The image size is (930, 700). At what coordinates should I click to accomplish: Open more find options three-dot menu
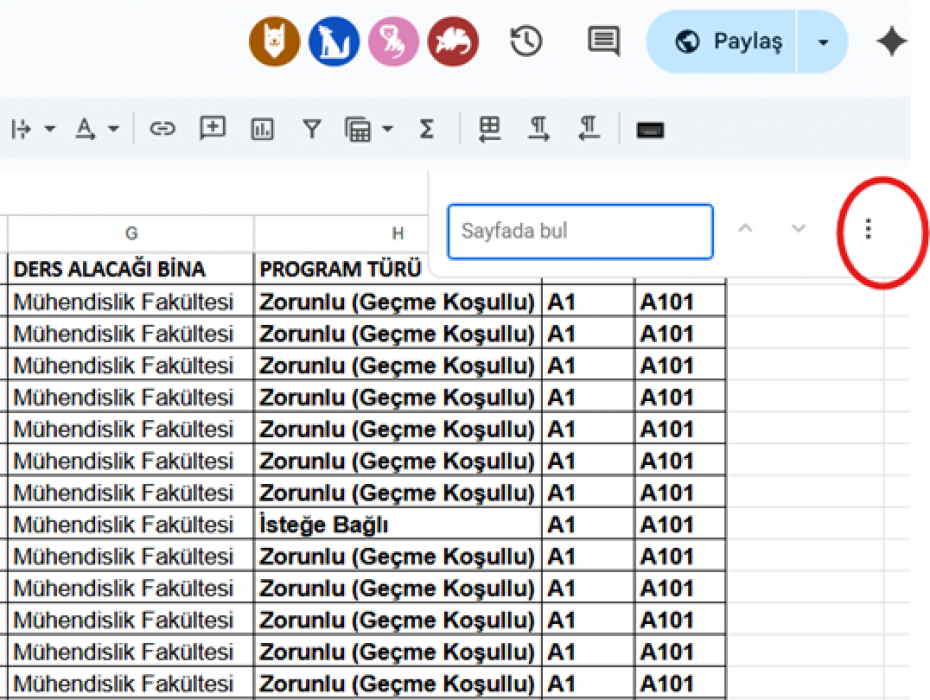click(x=867, y=229)
